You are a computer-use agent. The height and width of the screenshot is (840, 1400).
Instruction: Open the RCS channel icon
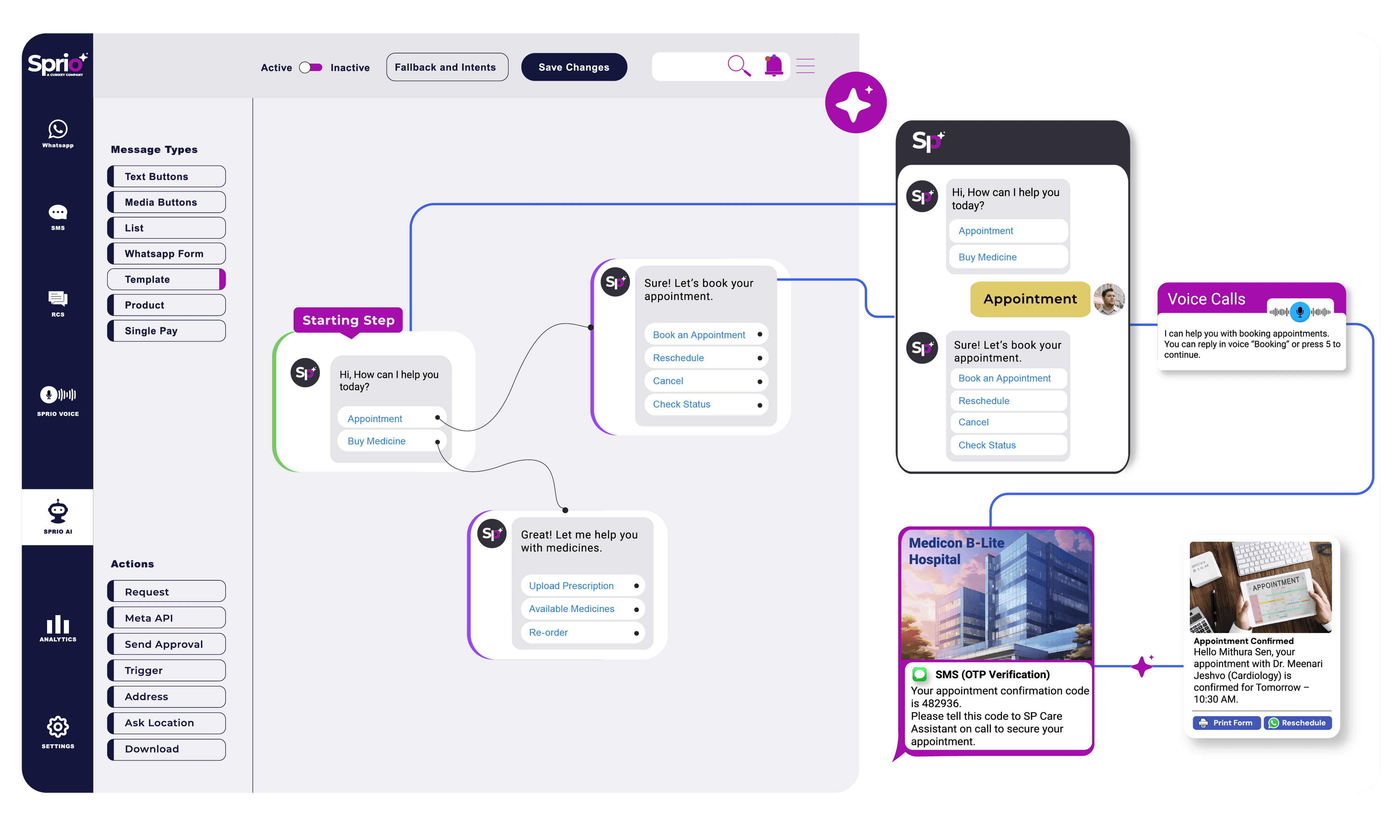58,298
